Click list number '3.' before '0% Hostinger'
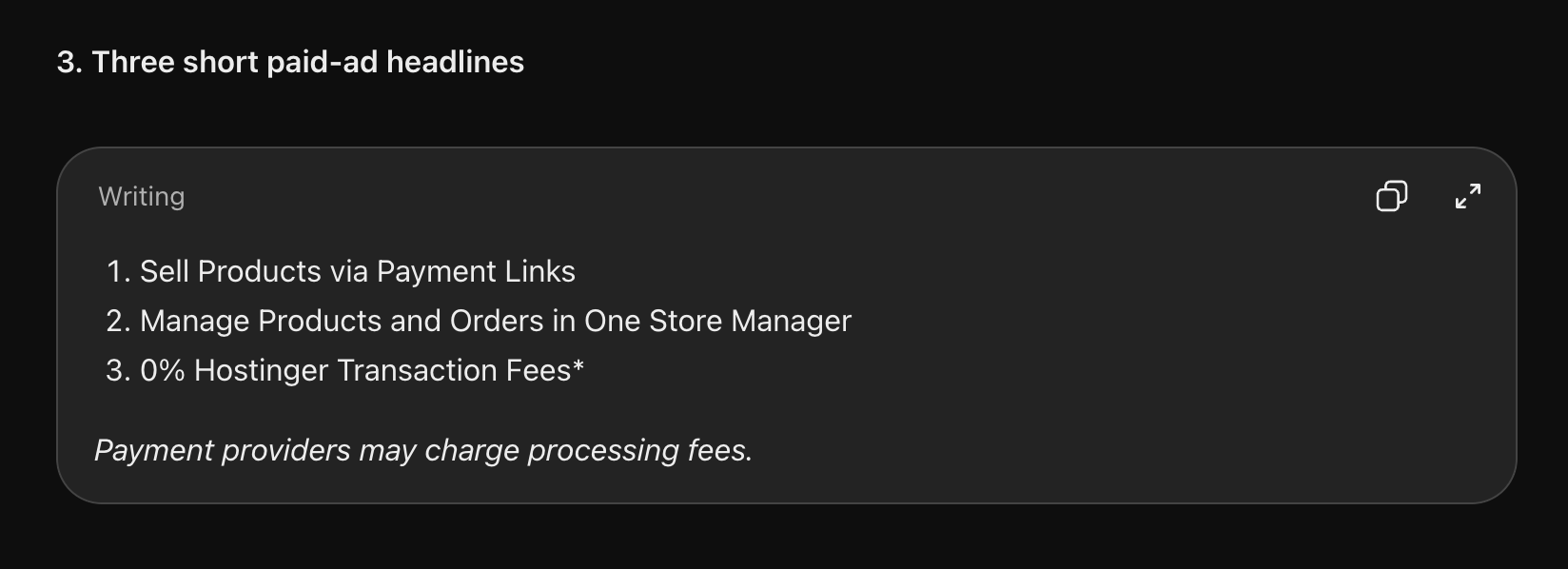Viewport: 1568px width, 569px height. pyautogui.click(x=118, y=370)
